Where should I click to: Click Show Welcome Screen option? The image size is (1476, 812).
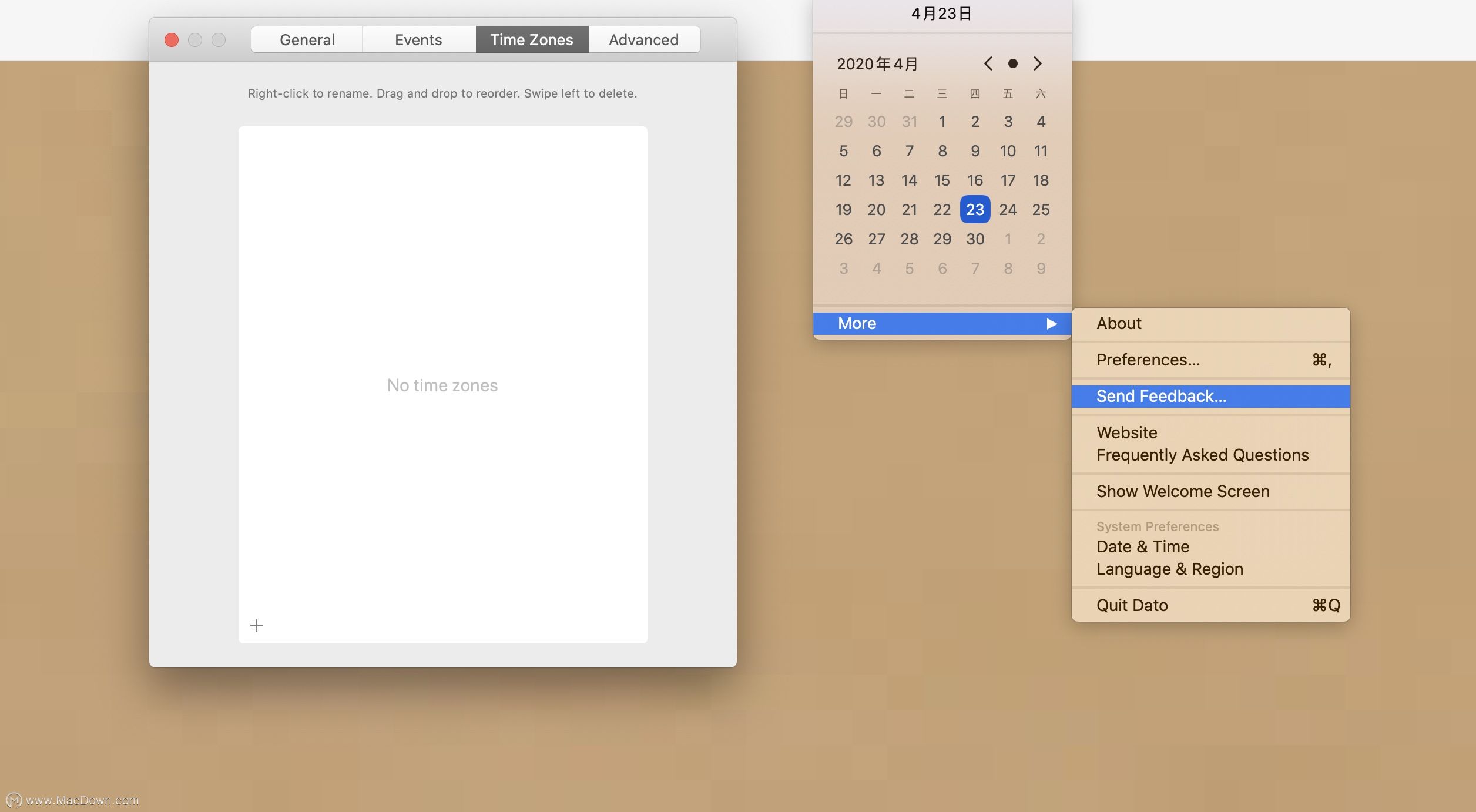pyautogui.click(x=1183, y=491)
